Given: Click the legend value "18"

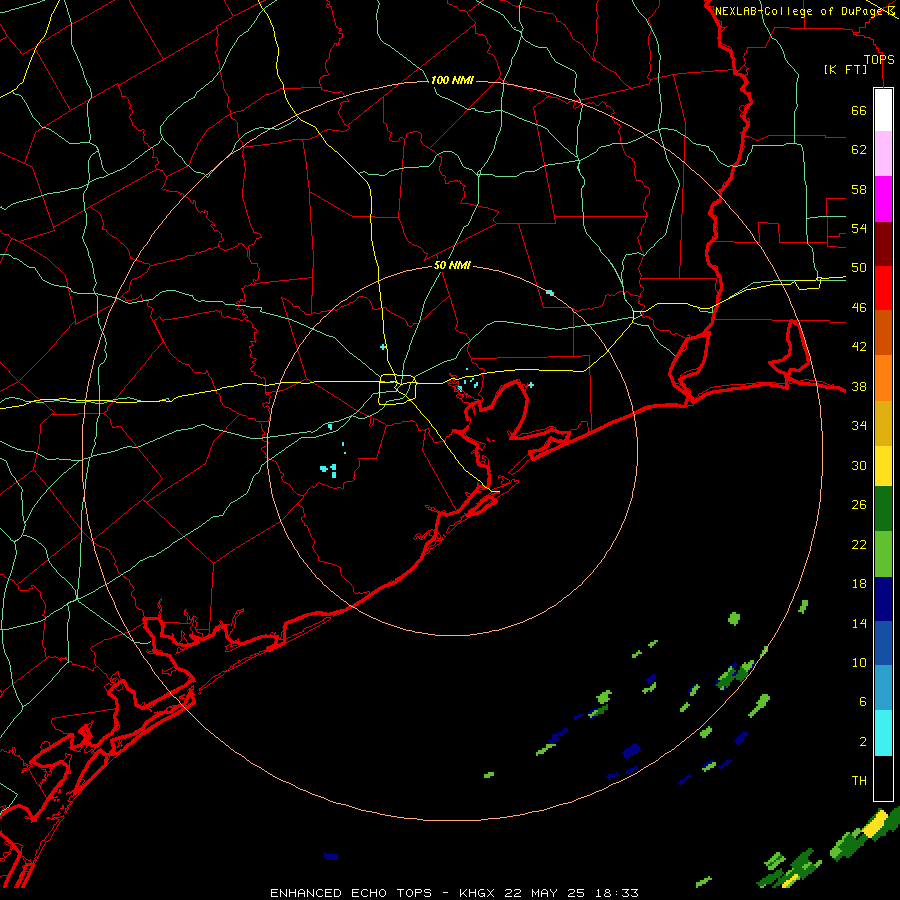Looking at the screenshot, I should [x=859, y=584].
